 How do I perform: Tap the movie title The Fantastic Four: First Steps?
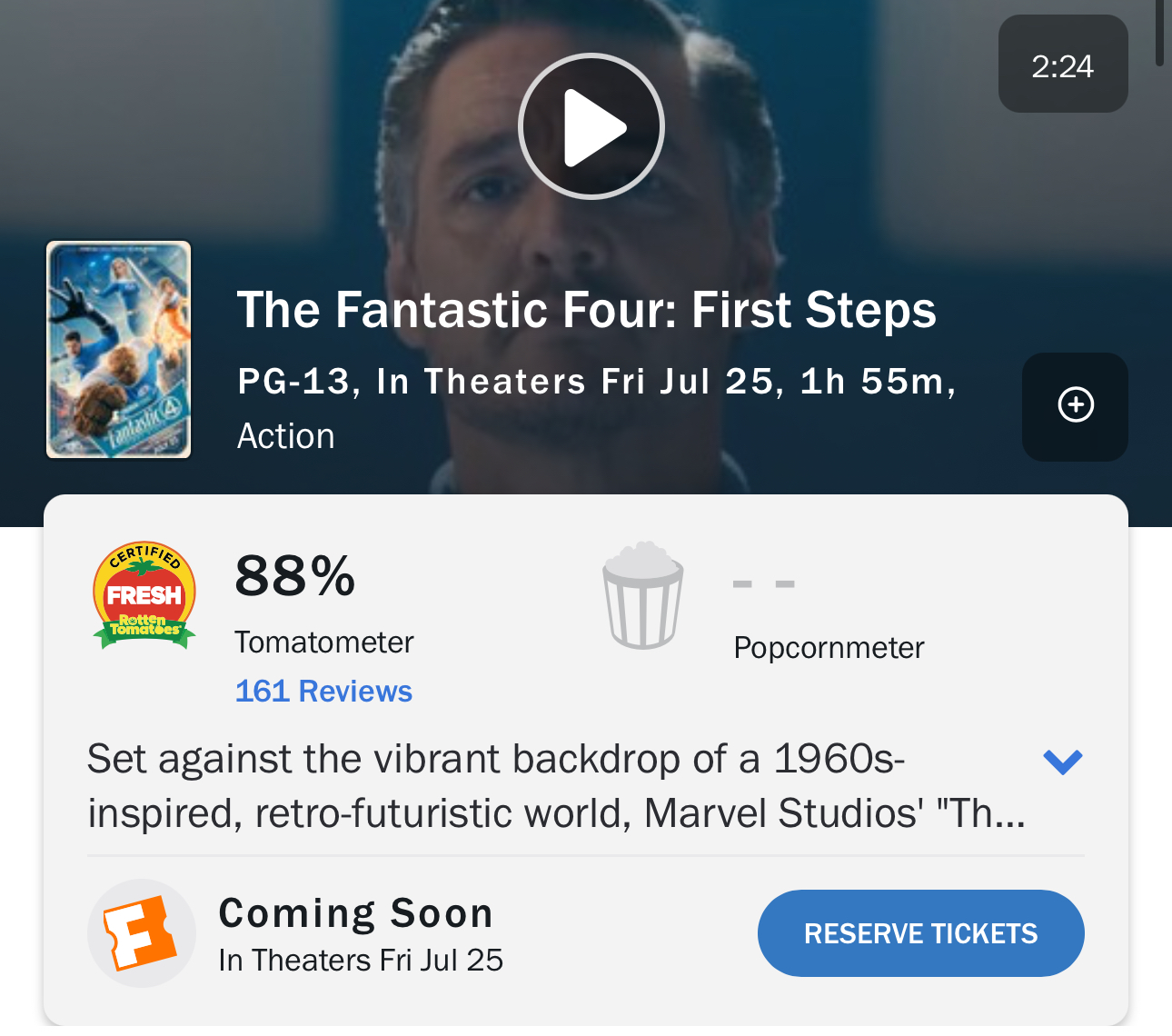(586, 310)
